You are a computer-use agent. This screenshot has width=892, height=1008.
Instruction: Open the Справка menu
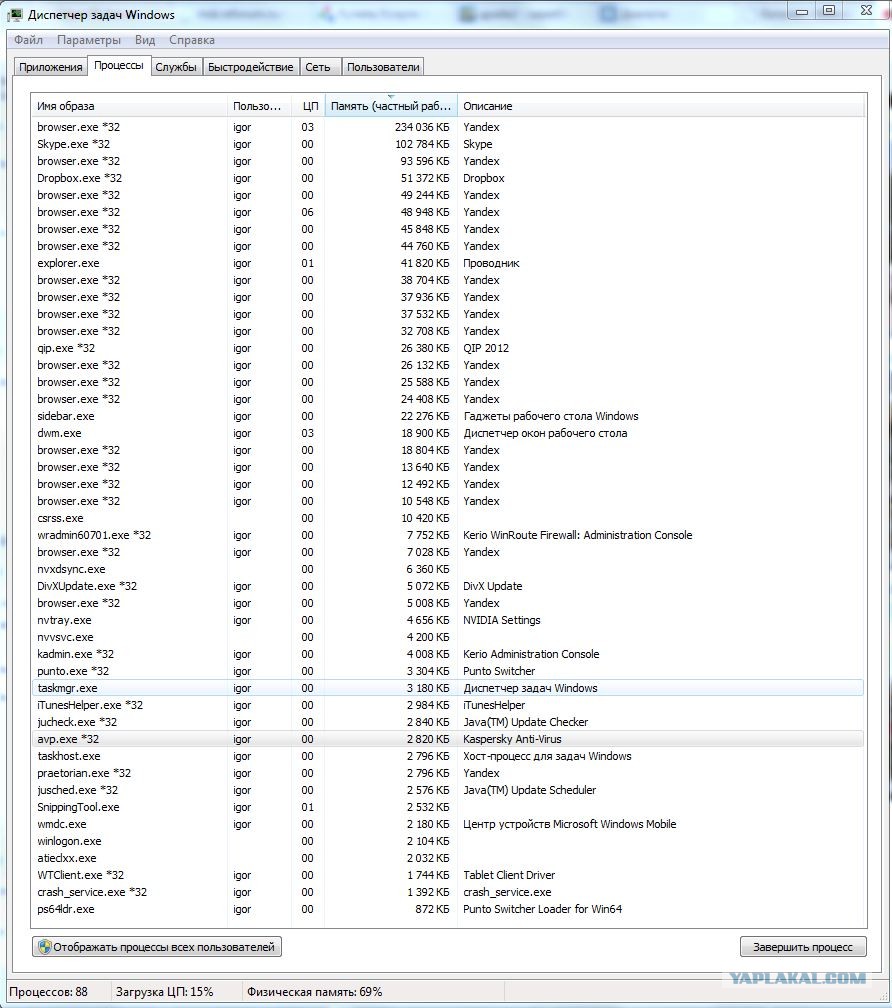point(192,40)
